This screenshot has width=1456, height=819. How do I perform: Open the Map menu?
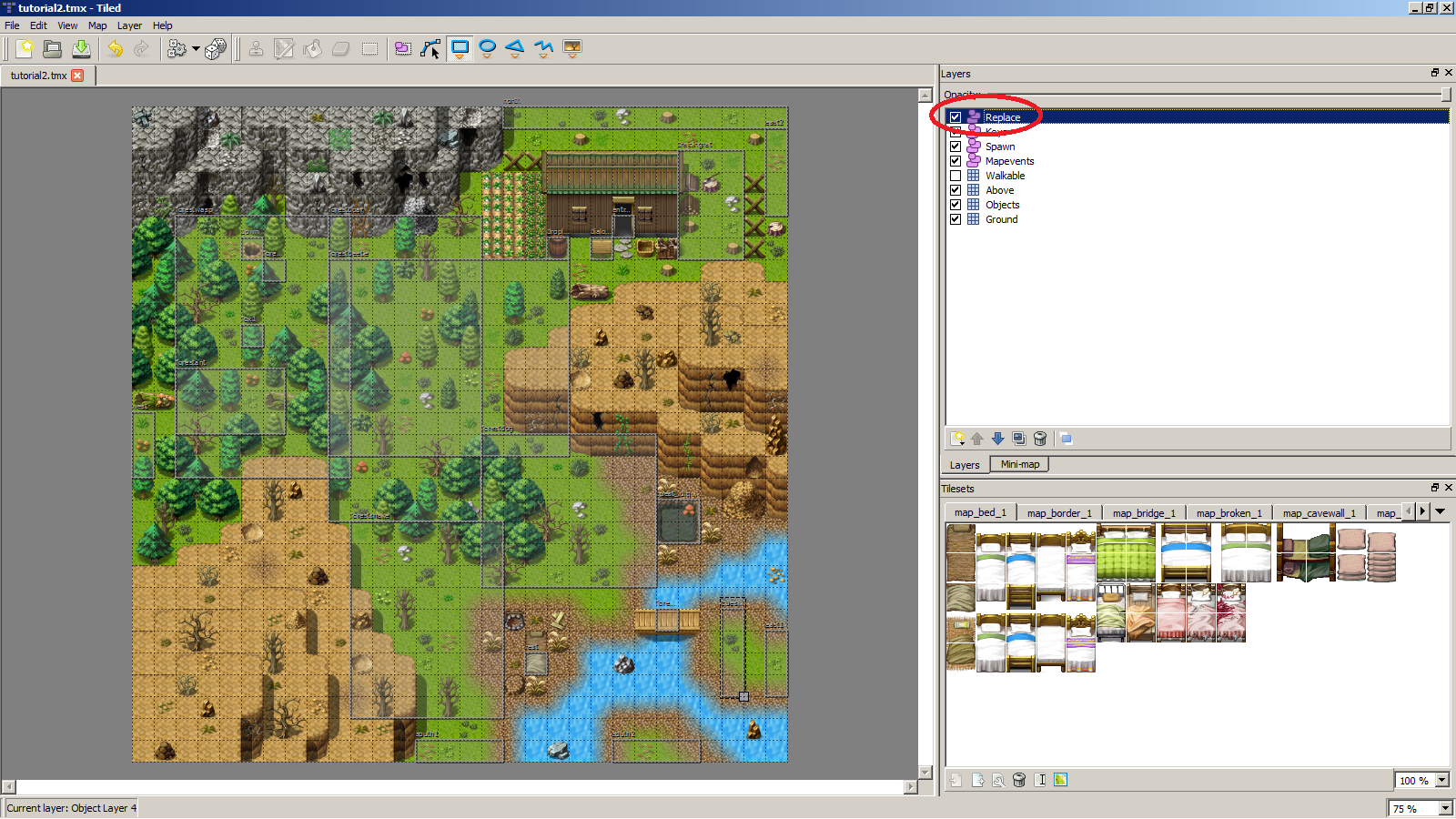97,25
